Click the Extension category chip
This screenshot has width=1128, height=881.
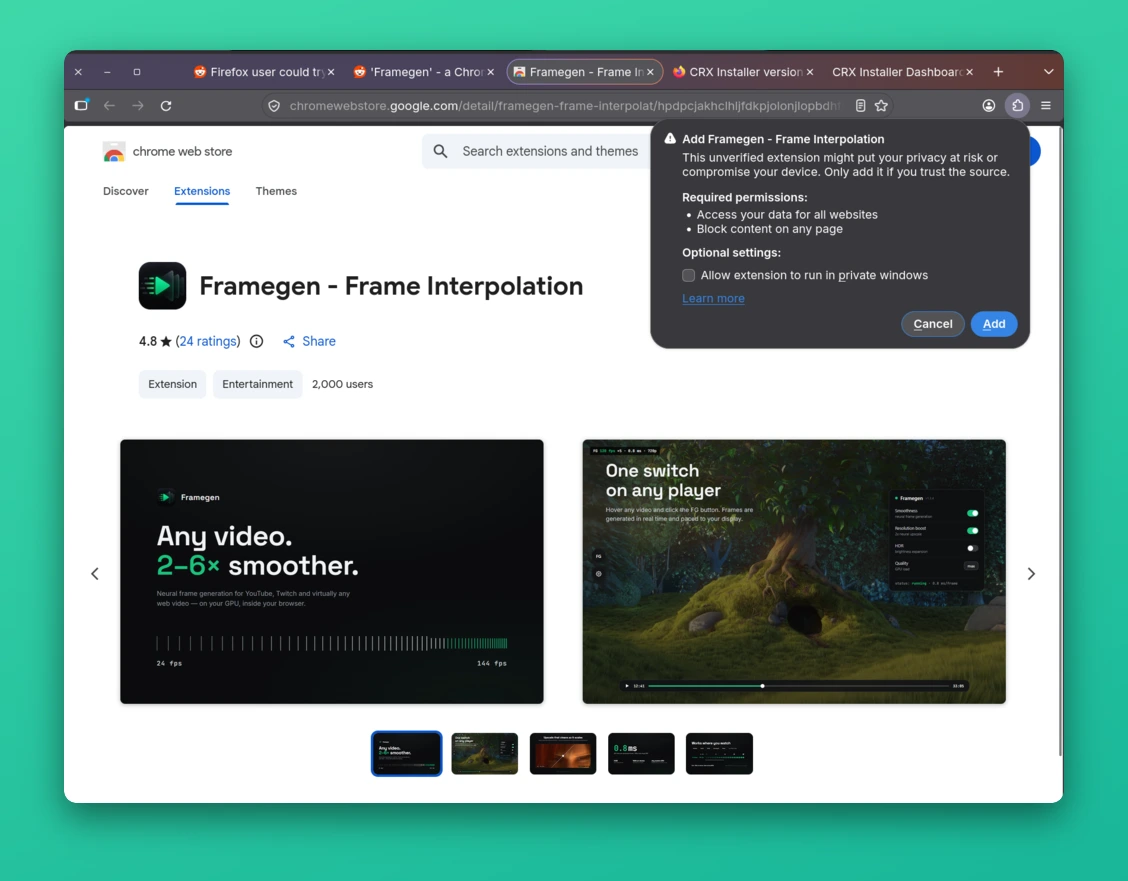click(173, 384)
